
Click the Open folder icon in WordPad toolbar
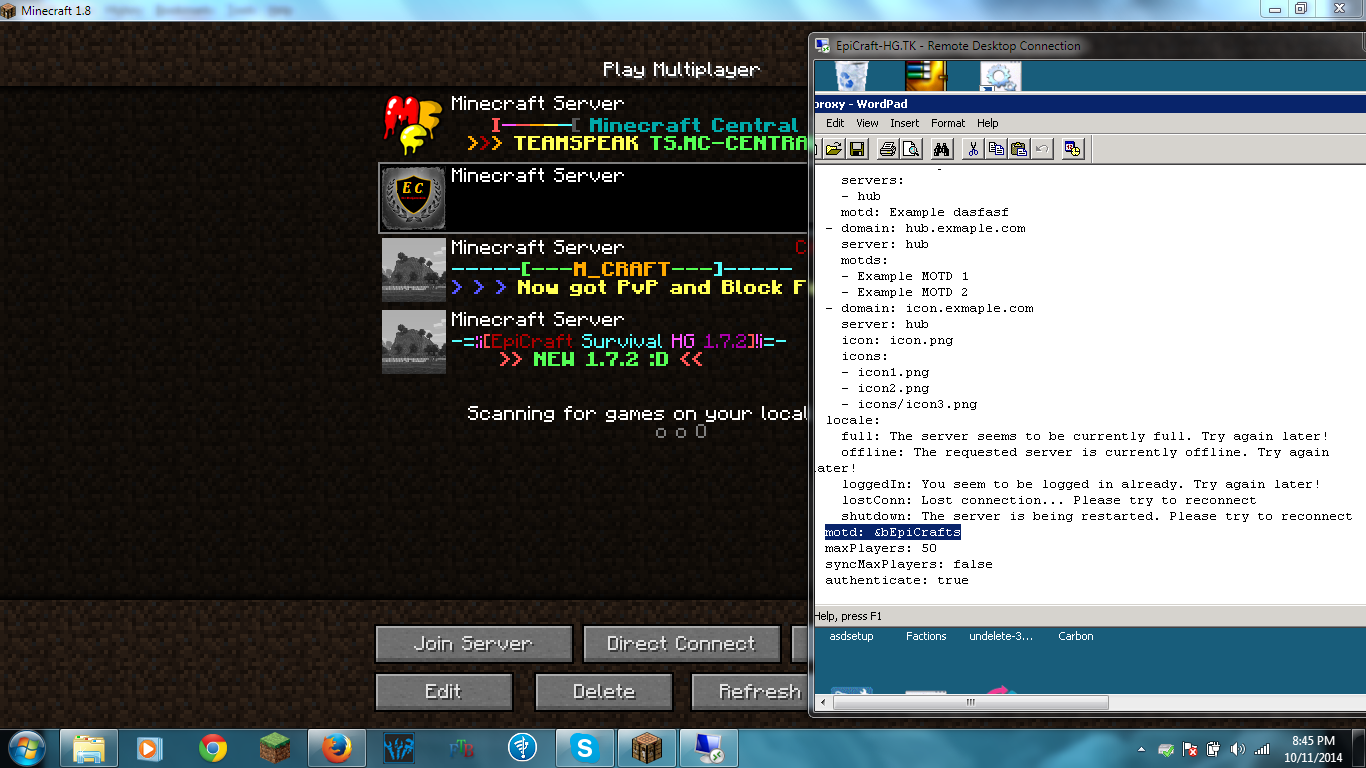tap(833, 149)
